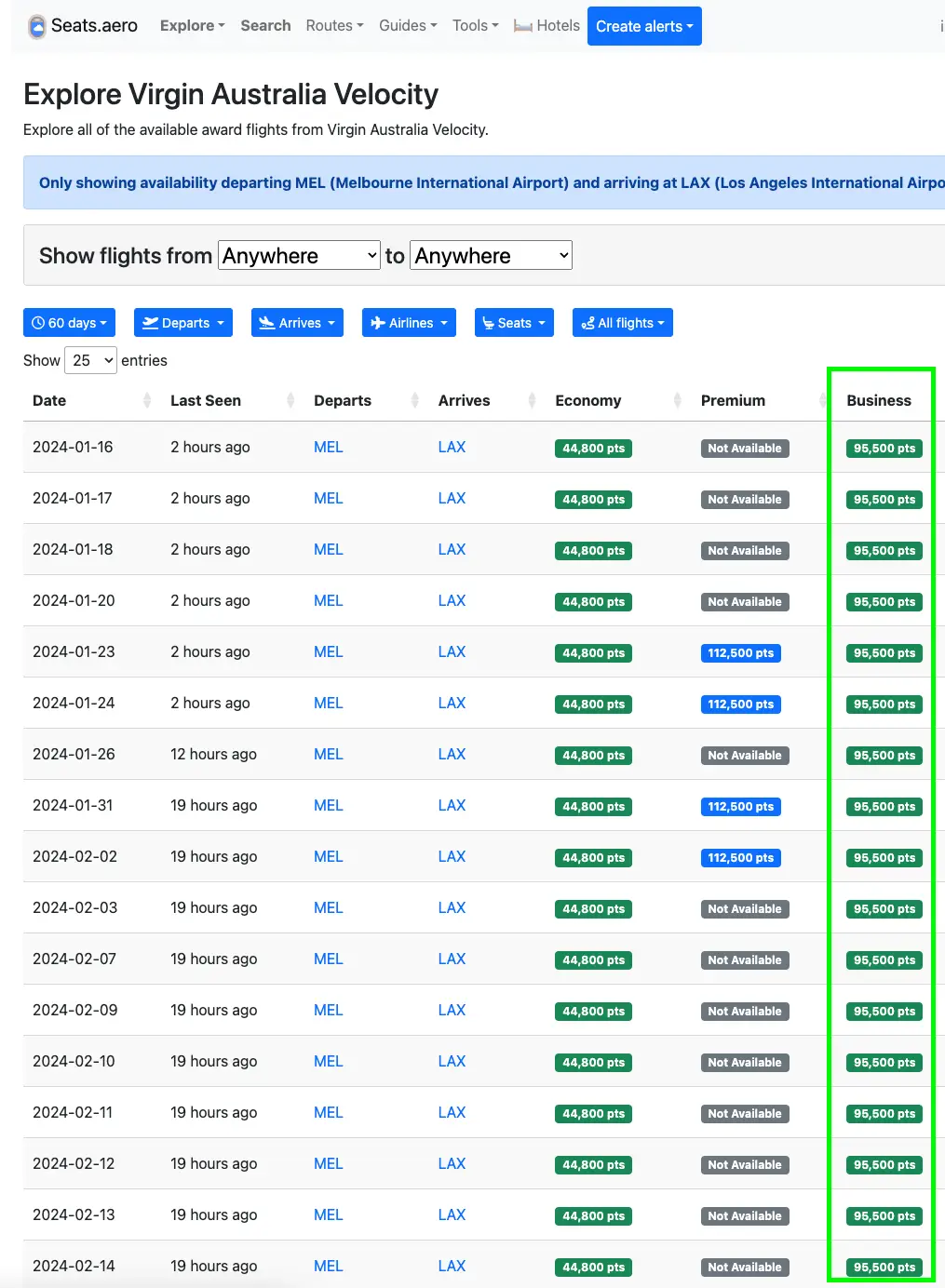945x1288 pixels.
Task: Click the Seats.aero logo icon
Action: (x=36, y=26)
